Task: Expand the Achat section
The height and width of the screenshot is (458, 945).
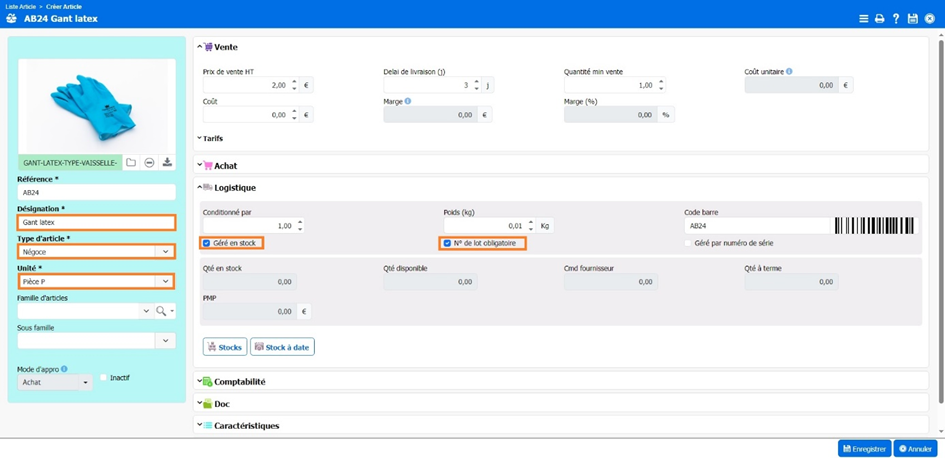Action: click(225, 166)
